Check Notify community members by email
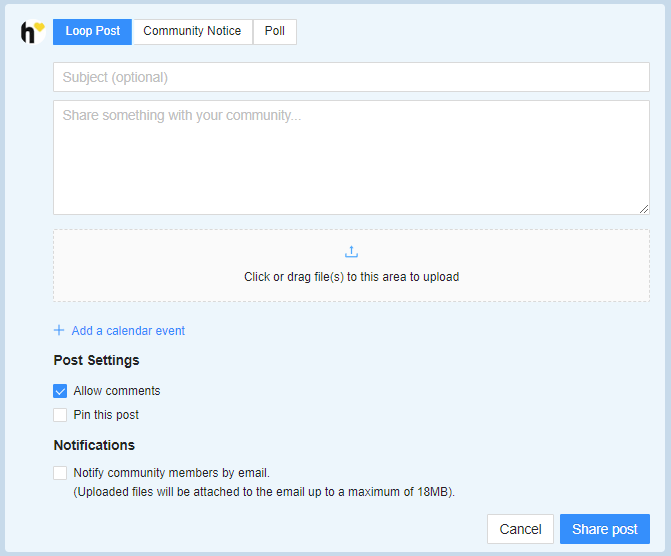 point(60,473)
